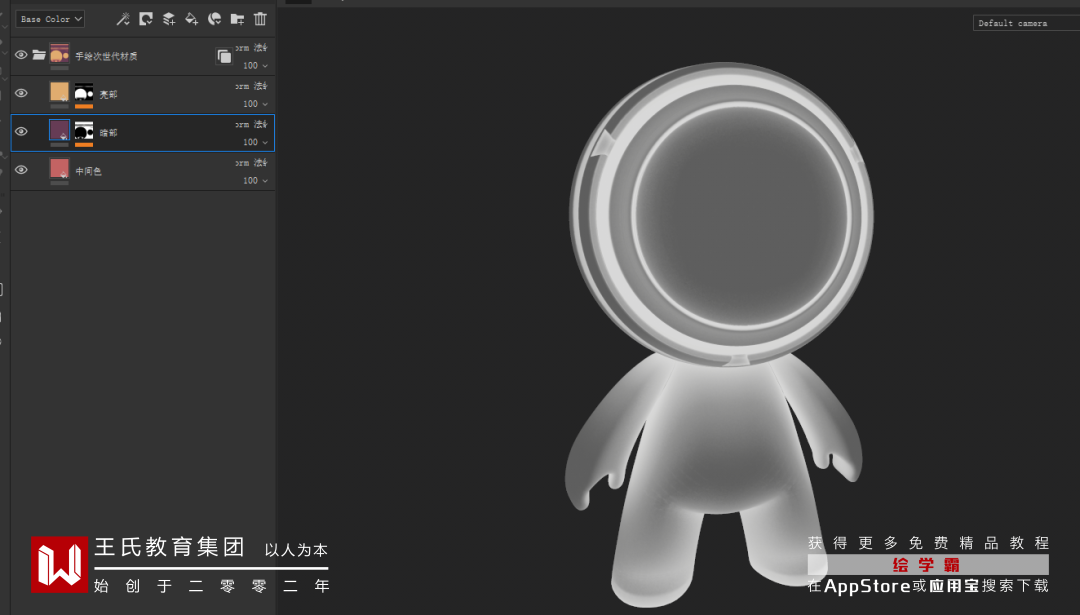Click the 亮部 layer orange fill thumbnail
The height and width of the screenshot is (615, 1080).
pyautogui.click(x=59, y=92)
